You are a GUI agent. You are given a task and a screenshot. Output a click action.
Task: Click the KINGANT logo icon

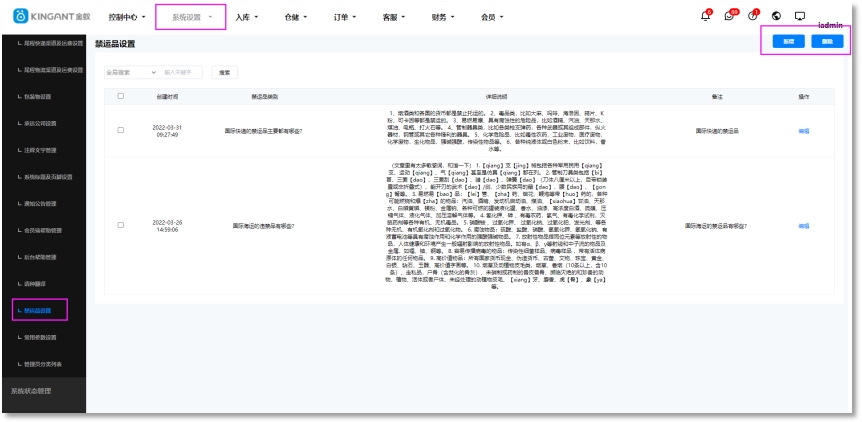20,16
